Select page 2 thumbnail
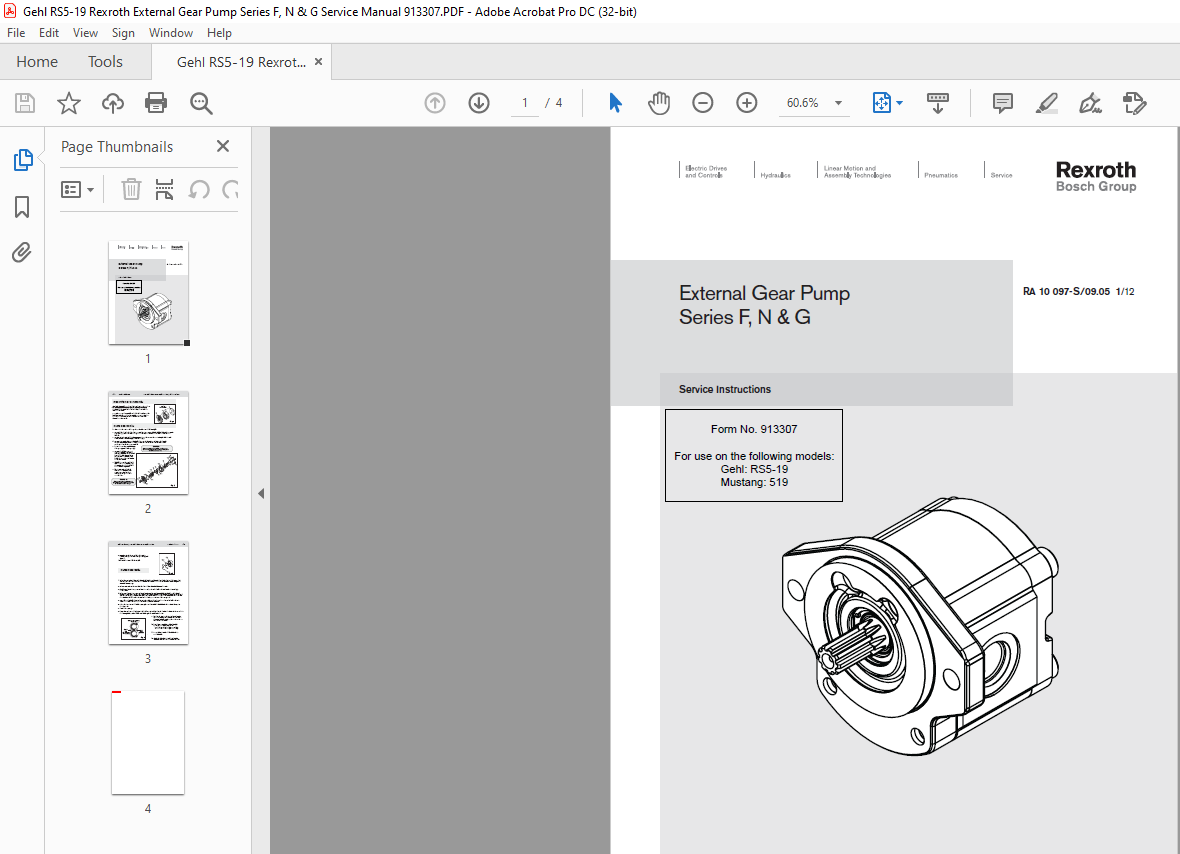 (148, 442)
